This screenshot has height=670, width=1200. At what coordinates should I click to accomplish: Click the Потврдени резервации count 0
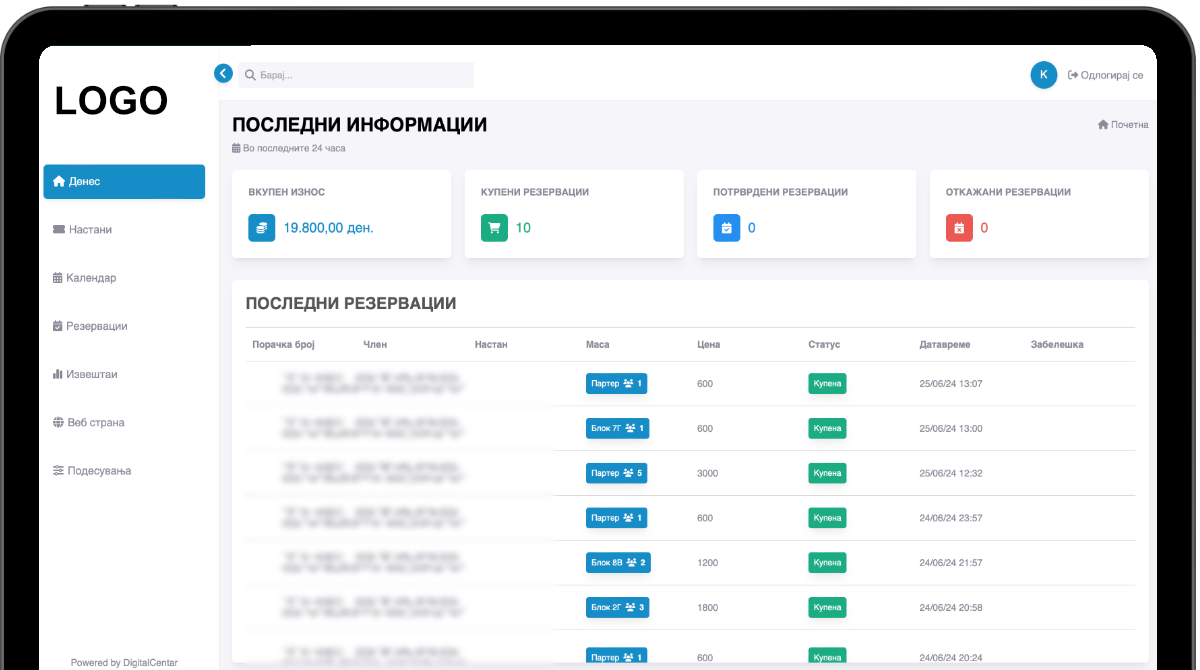click(752, 228)
